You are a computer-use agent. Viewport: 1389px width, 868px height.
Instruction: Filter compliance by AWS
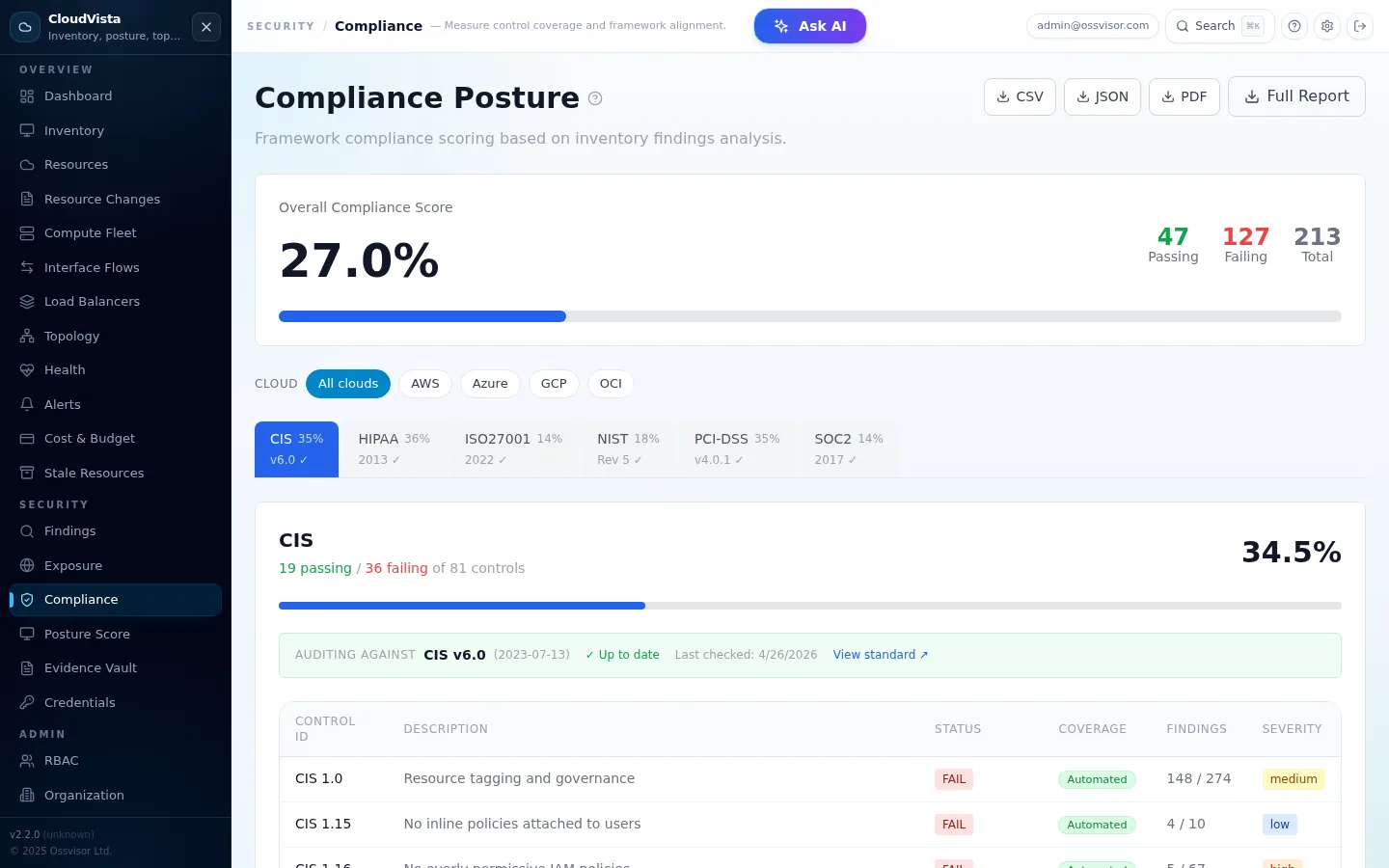click(425, 384)
